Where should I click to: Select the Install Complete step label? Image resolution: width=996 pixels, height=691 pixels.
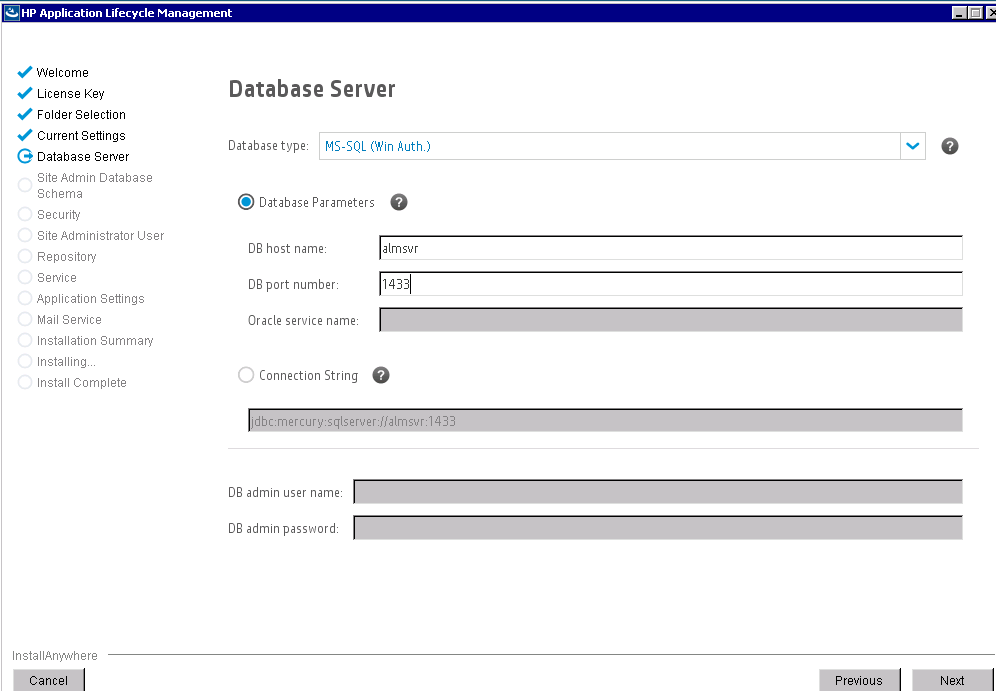tap(81, 382)
